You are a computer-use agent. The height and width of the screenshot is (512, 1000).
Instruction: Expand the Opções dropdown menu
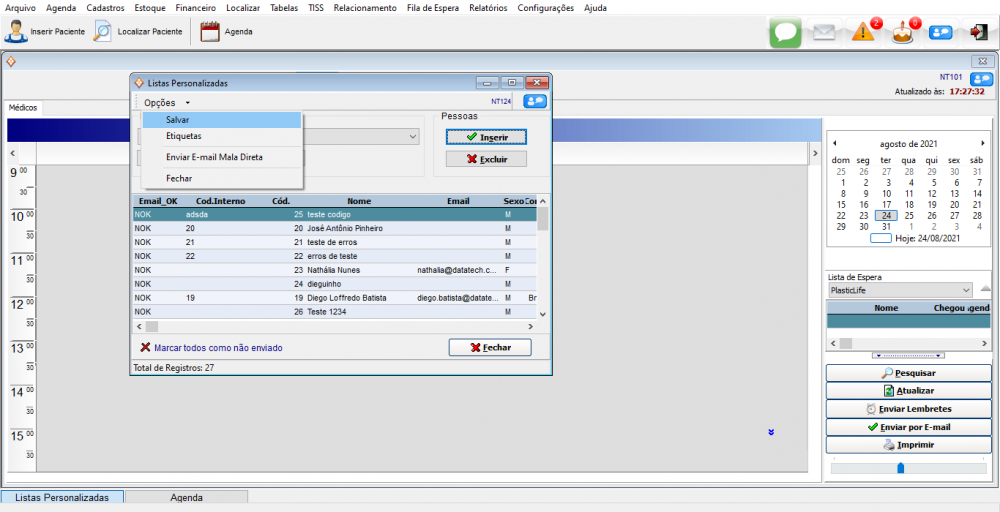[166, 102]
